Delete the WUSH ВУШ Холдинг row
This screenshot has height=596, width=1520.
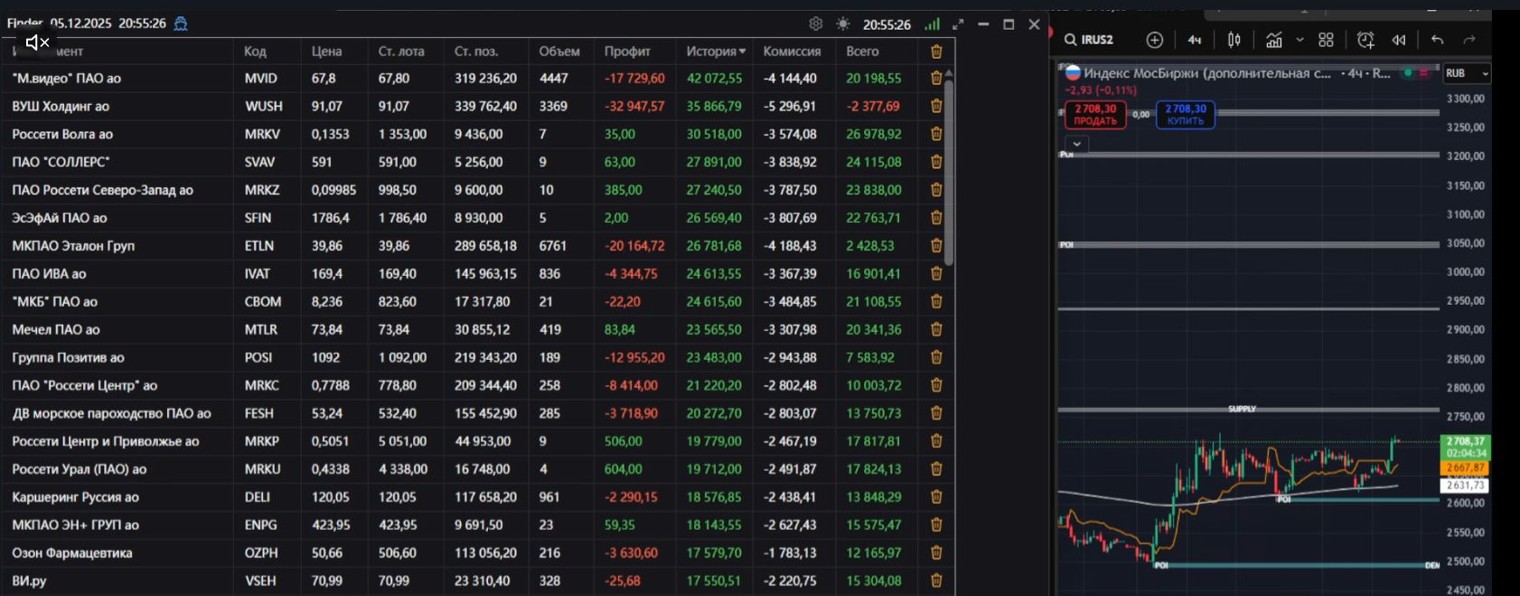tap(936, 106)
